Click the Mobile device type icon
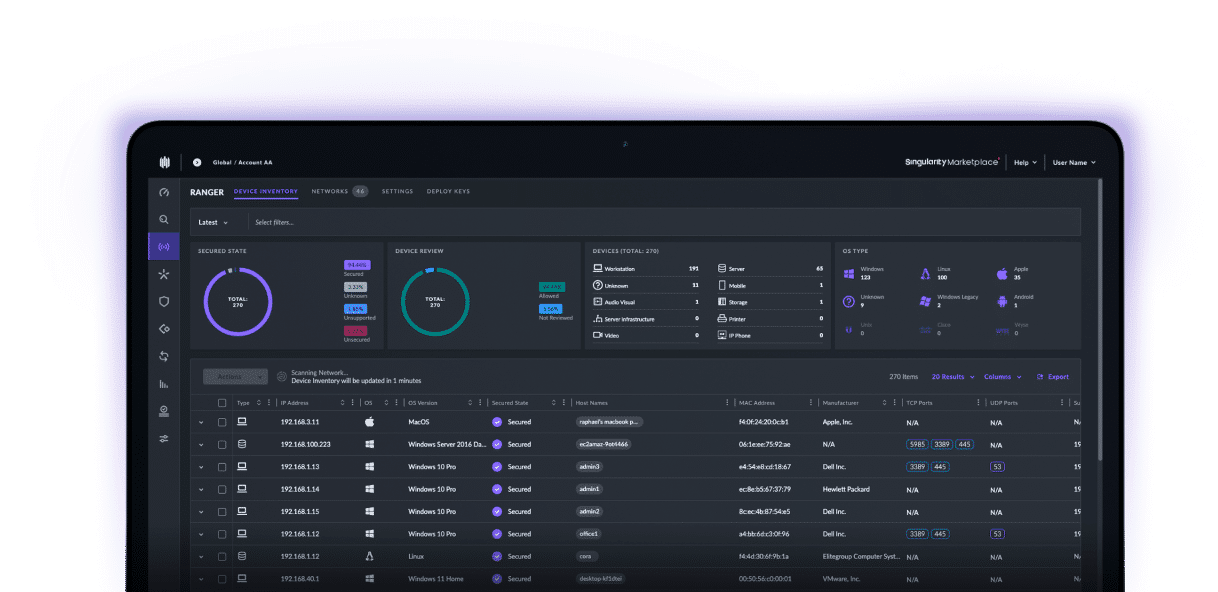 tap(722, 285)
